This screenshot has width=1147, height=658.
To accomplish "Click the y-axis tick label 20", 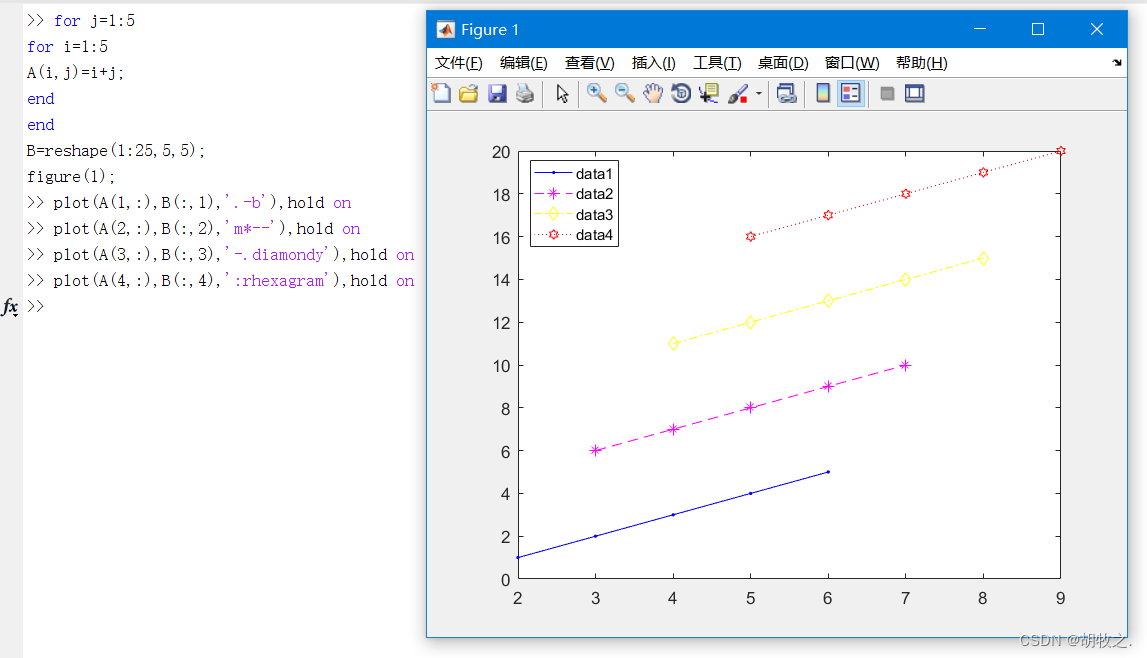I will pos(501,152).
